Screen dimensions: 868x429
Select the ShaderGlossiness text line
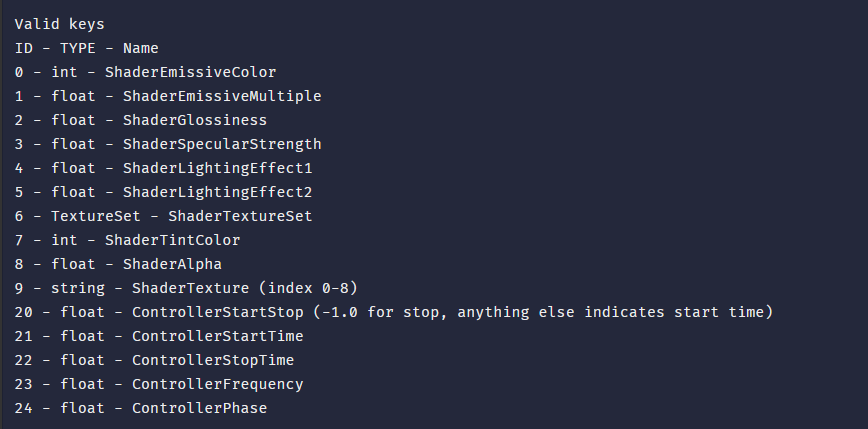pyautogui.click(x=195, y=120)
